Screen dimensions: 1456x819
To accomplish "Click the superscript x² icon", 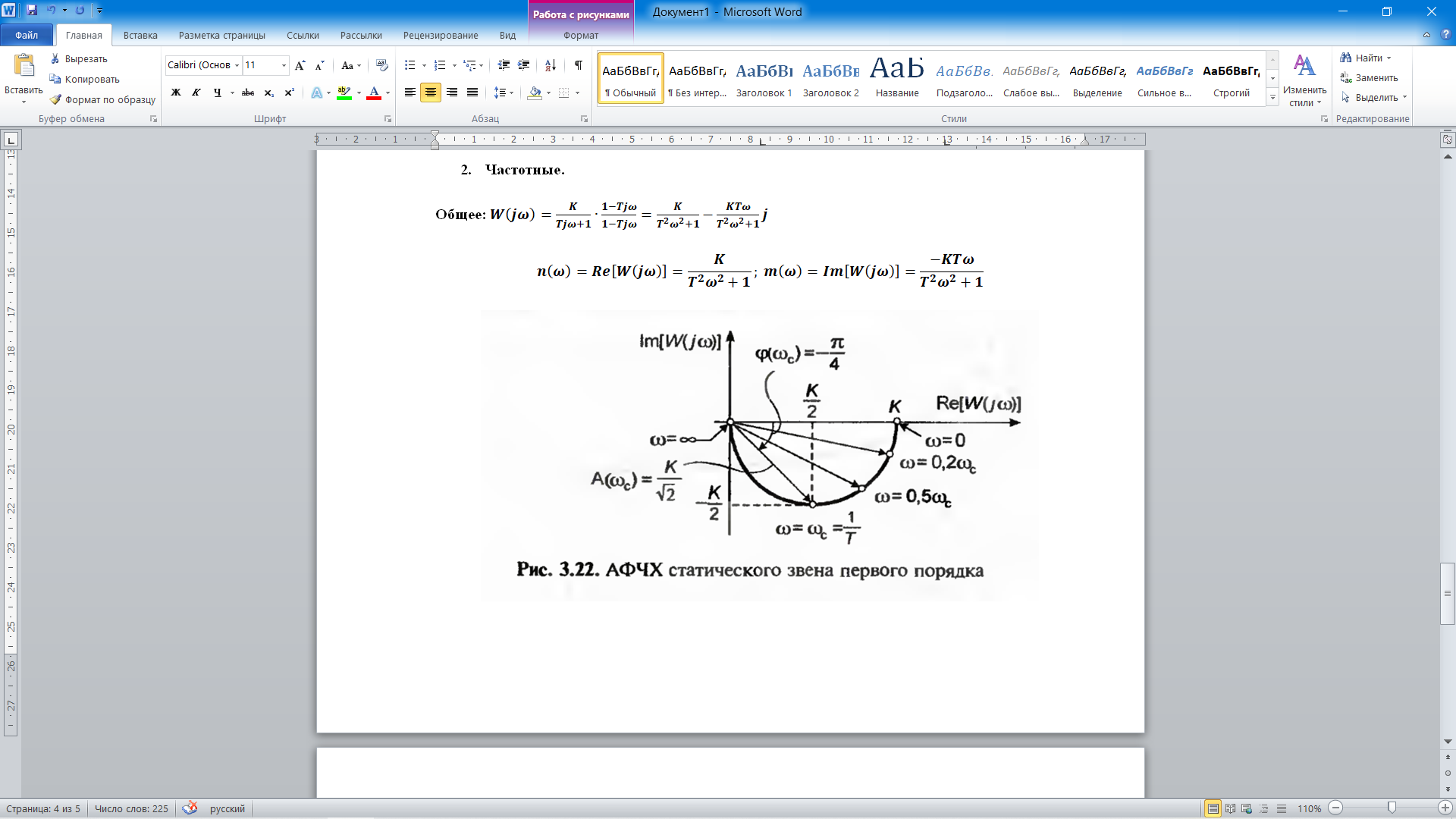I will pos(289,93).
